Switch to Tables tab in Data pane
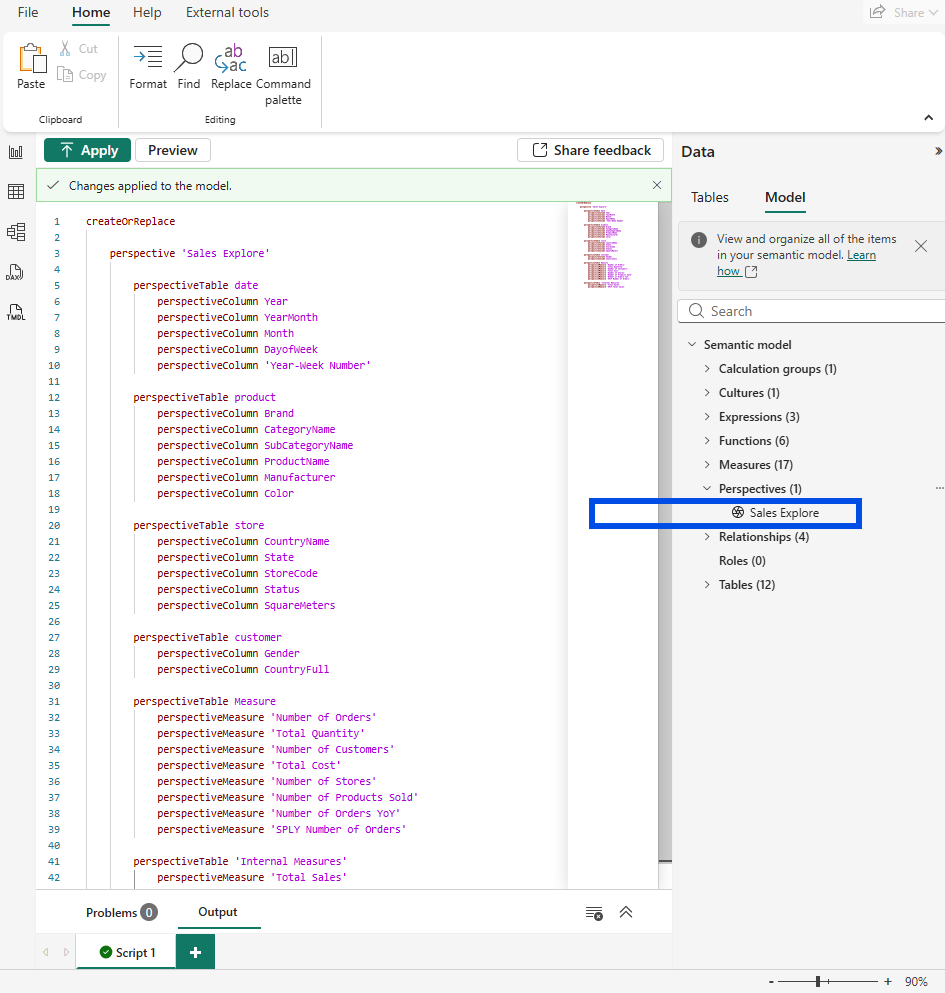The height and width of the screenshot is (993, 945). pos(709,197)
